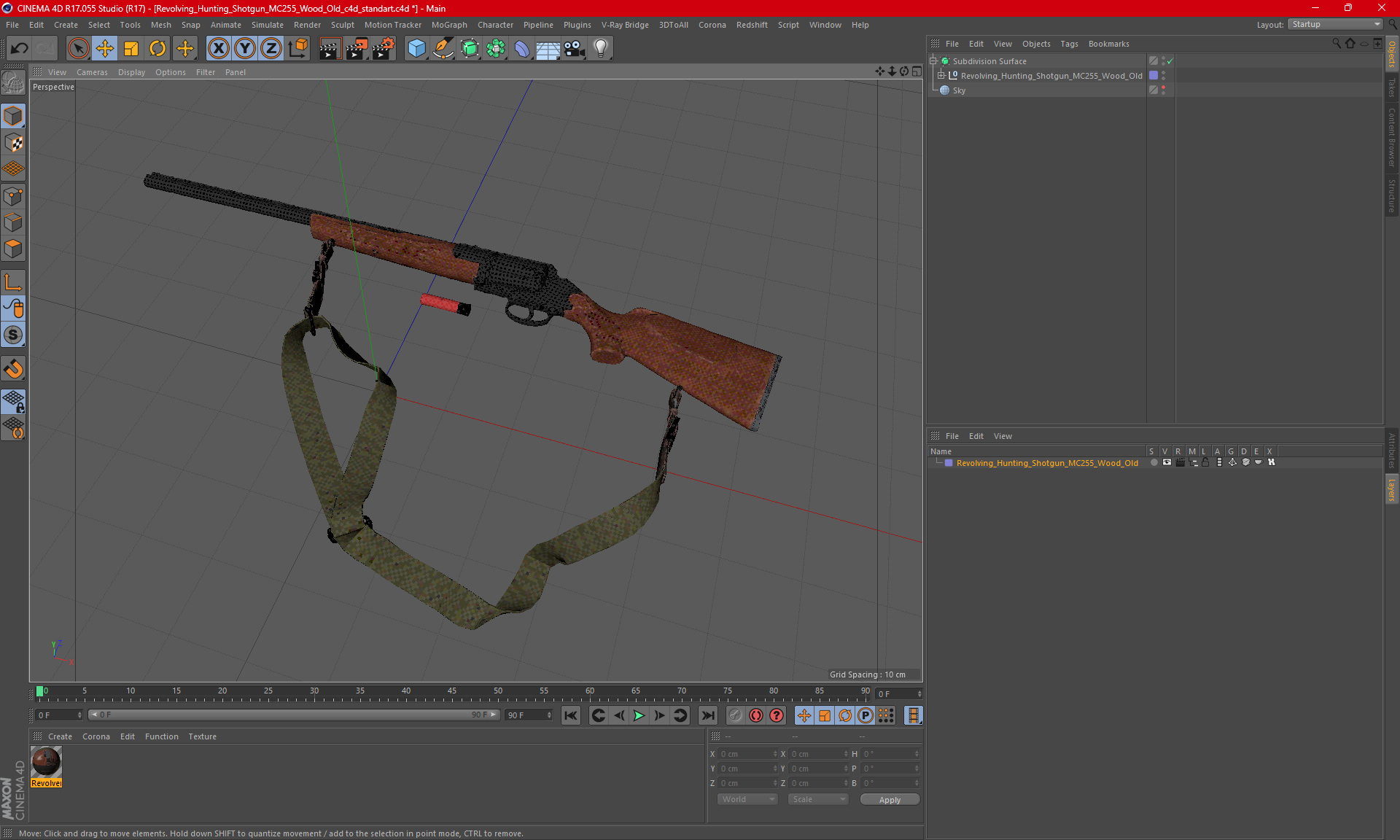Toggle the Y axis lock
The width and height of the screenshot is (1400, 840).
coord(245,48)
